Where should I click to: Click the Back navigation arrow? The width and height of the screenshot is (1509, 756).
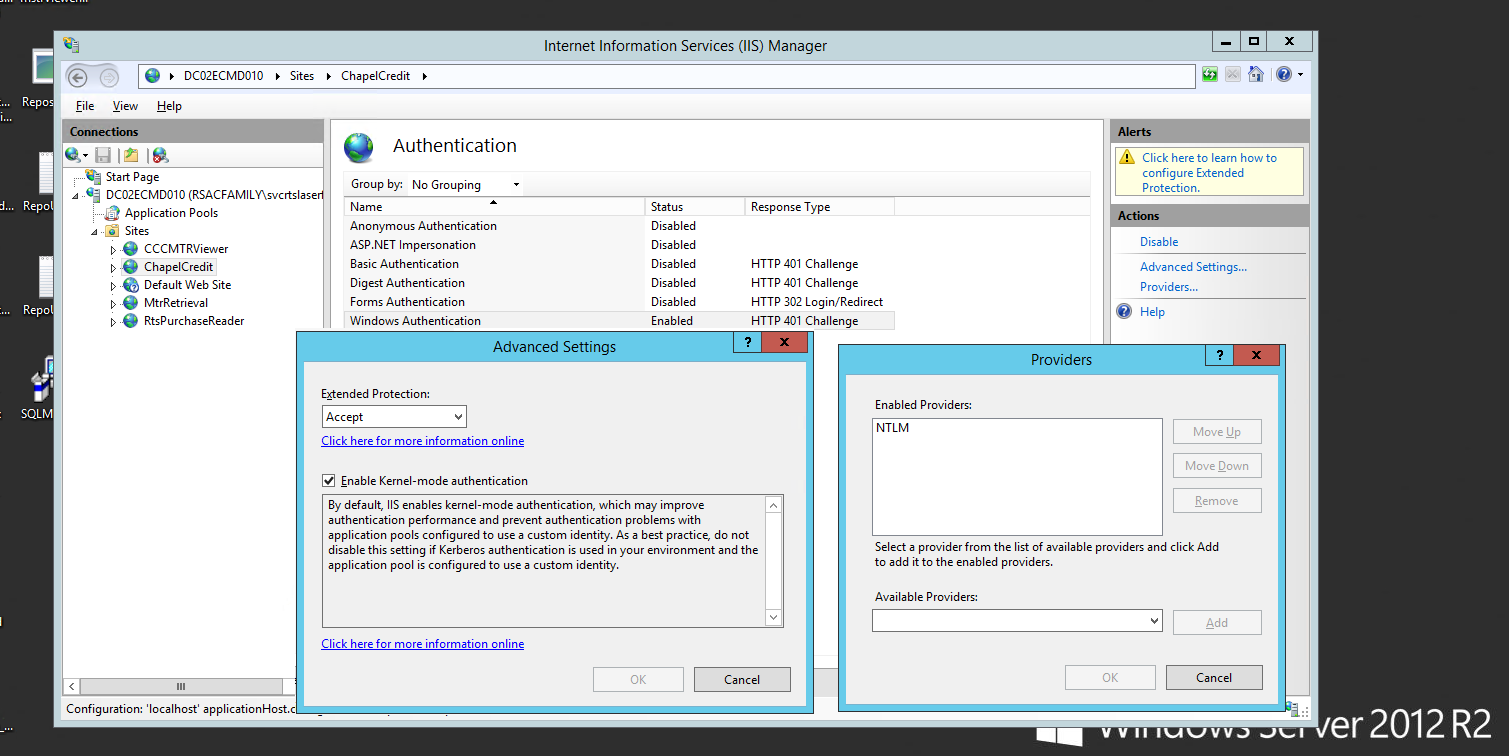pos(78,77)
